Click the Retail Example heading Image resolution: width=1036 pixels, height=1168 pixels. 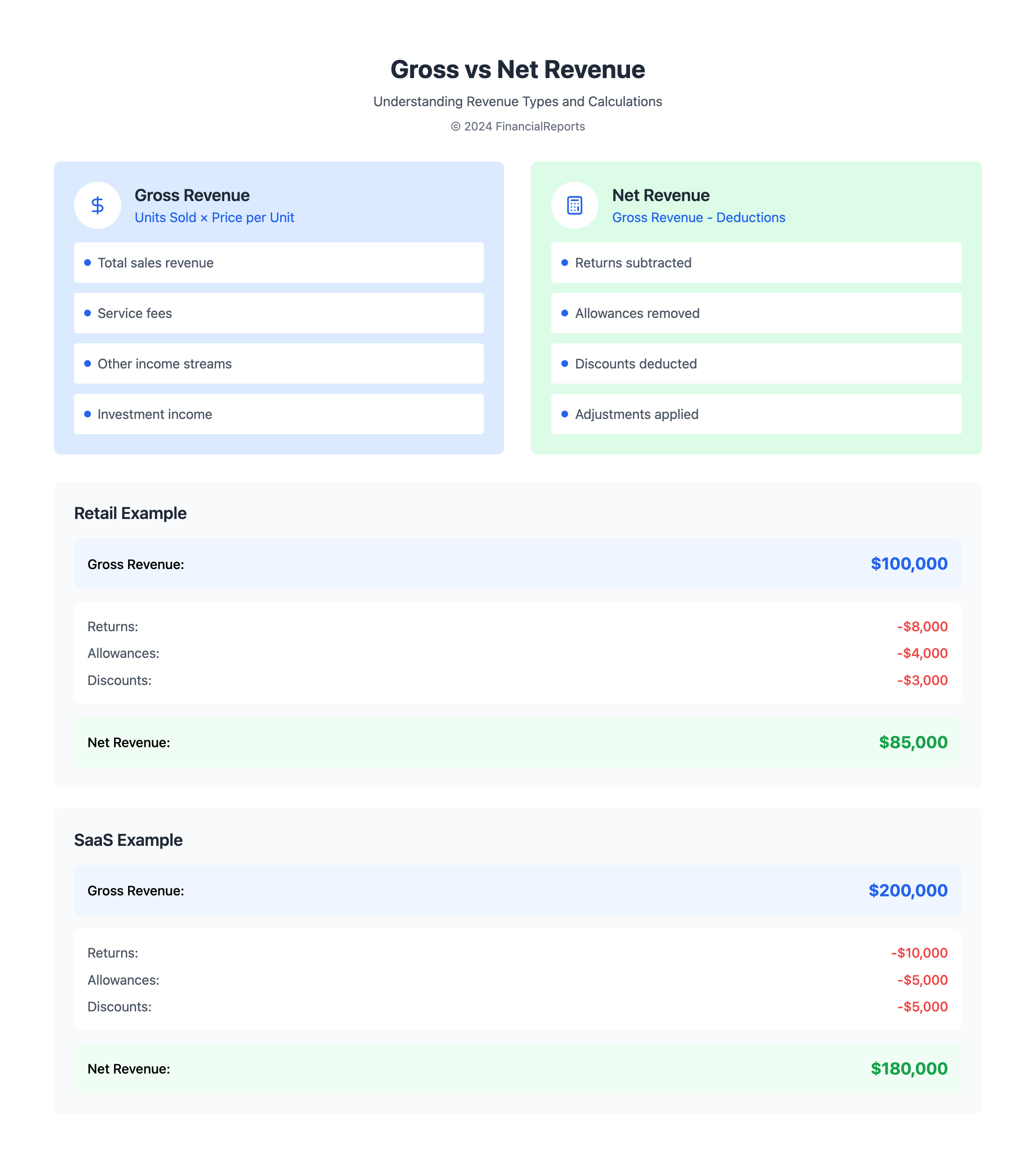pos(130,513)
